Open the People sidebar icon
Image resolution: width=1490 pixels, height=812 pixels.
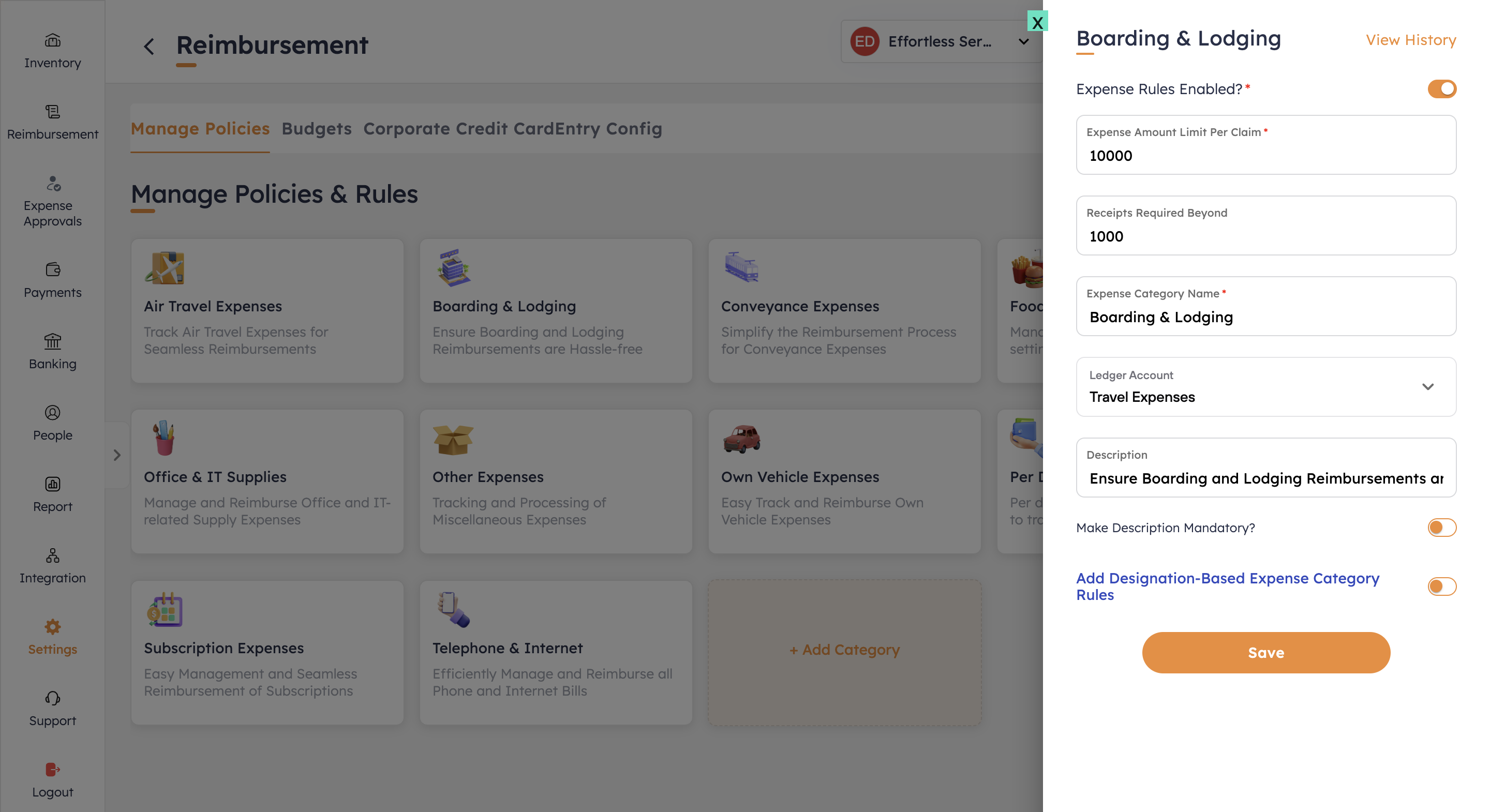click(53, 412)
